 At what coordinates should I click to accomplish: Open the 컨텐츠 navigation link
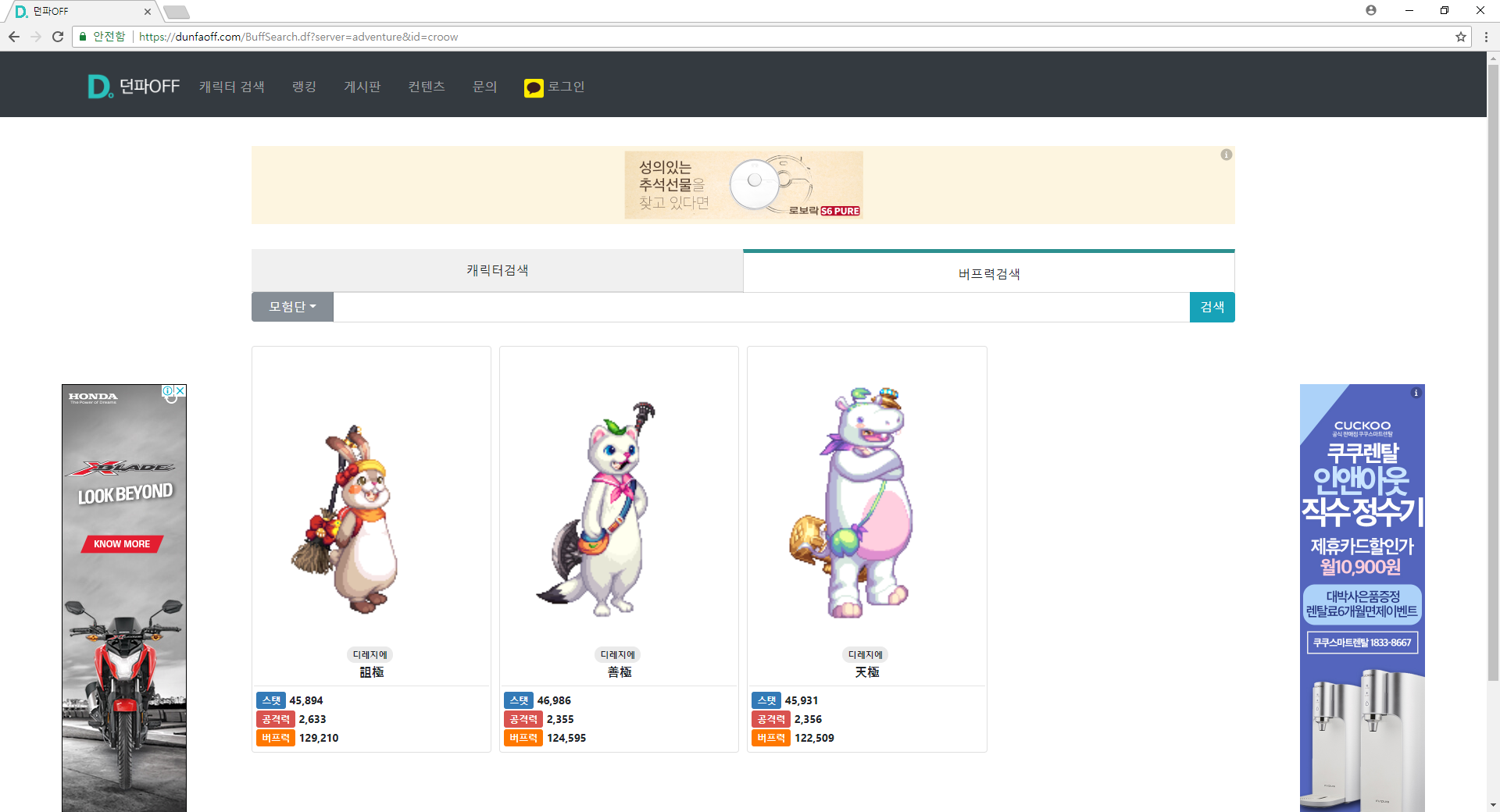pos(426,87)
